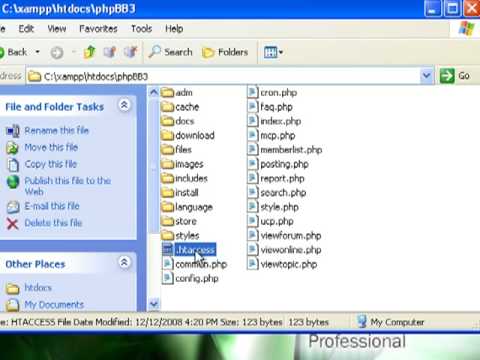The width and height of the screenshot is (480, 360).
Task: Open the Views dropdown button
Action: pyautogui.click(x=273, y=52)
